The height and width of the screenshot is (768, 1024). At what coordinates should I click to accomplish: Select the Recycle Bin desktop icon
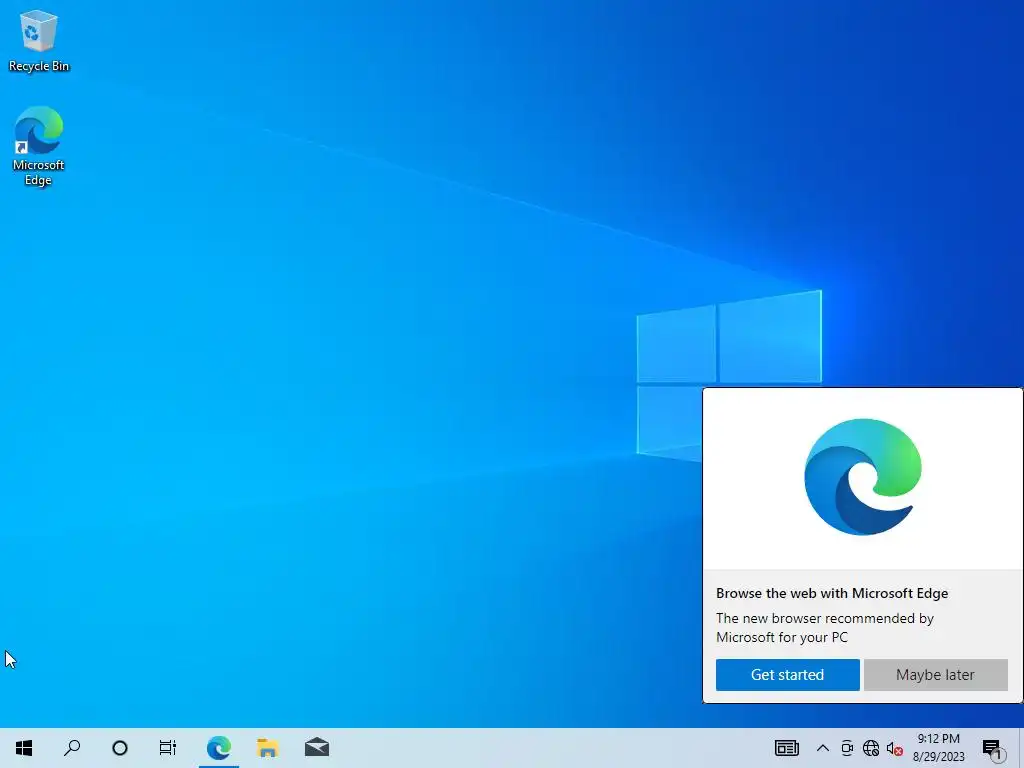[x=39, y=40]
